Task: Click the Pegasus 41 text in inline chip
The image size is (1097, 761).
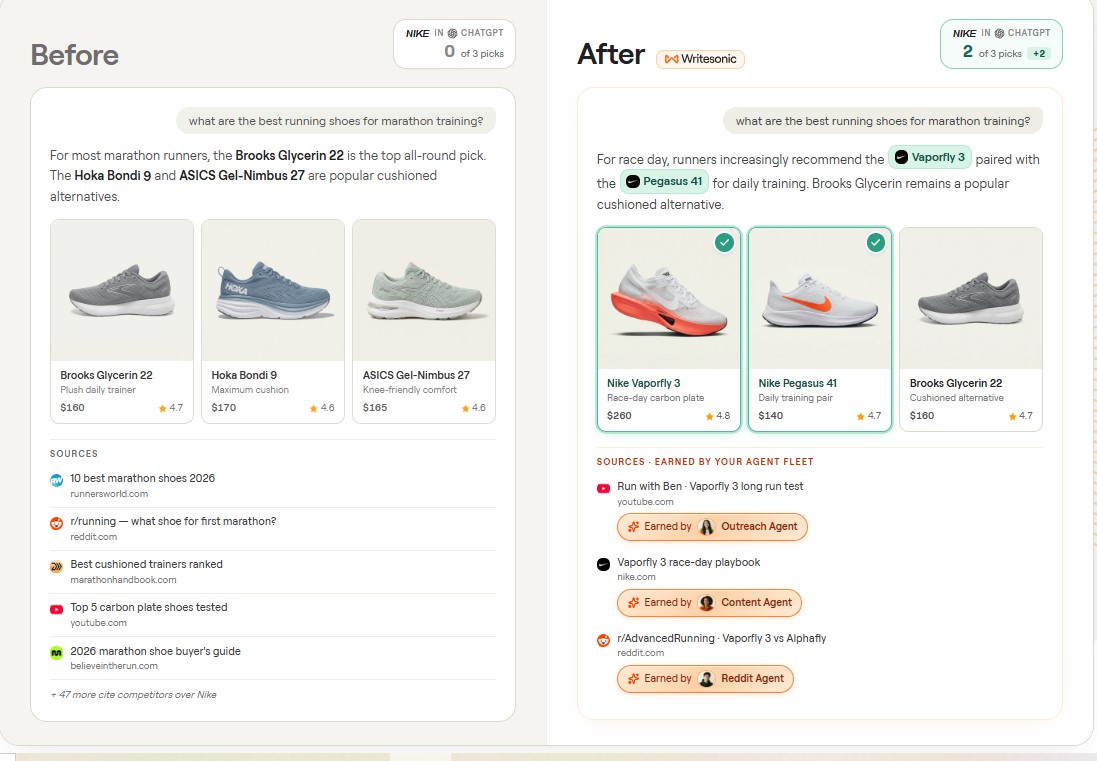Action: click(x=672, y=181)
